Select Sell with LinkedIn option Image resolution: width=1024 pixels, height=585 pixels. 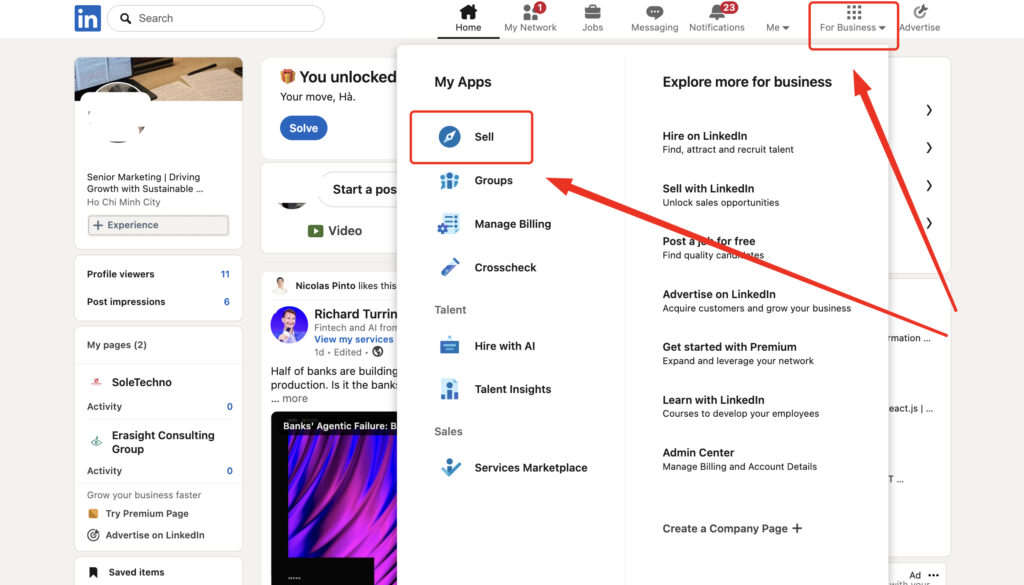(x=721, y=195)
